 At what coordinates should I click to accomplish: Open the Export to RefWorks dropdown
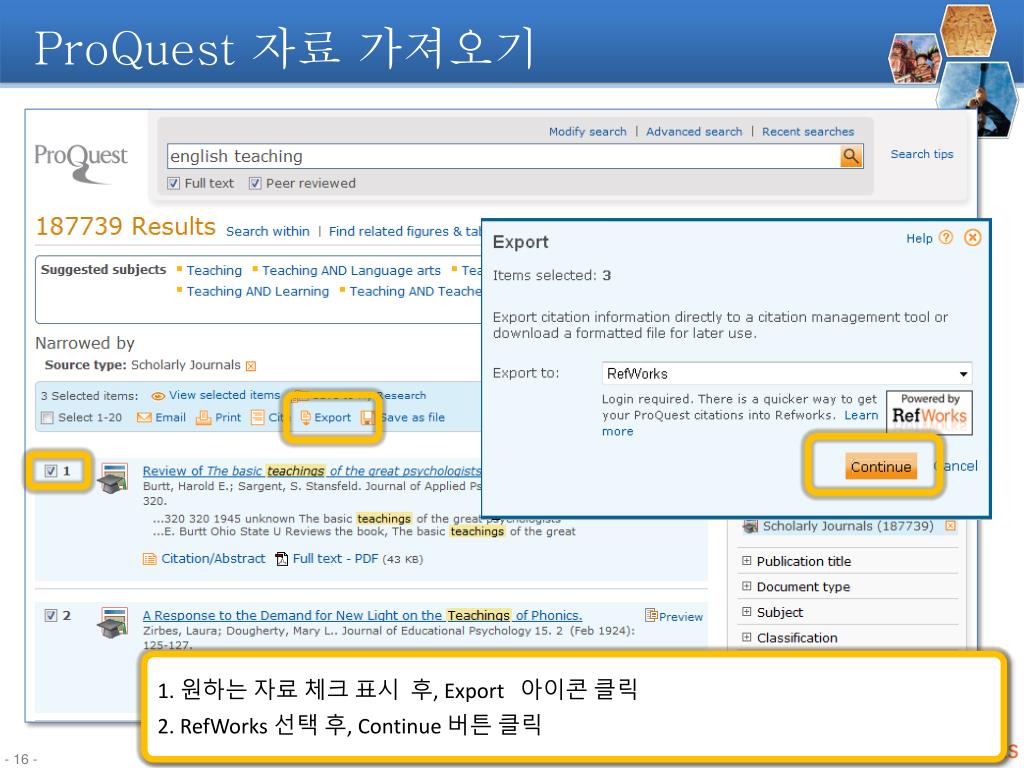(x=786, y=374)
